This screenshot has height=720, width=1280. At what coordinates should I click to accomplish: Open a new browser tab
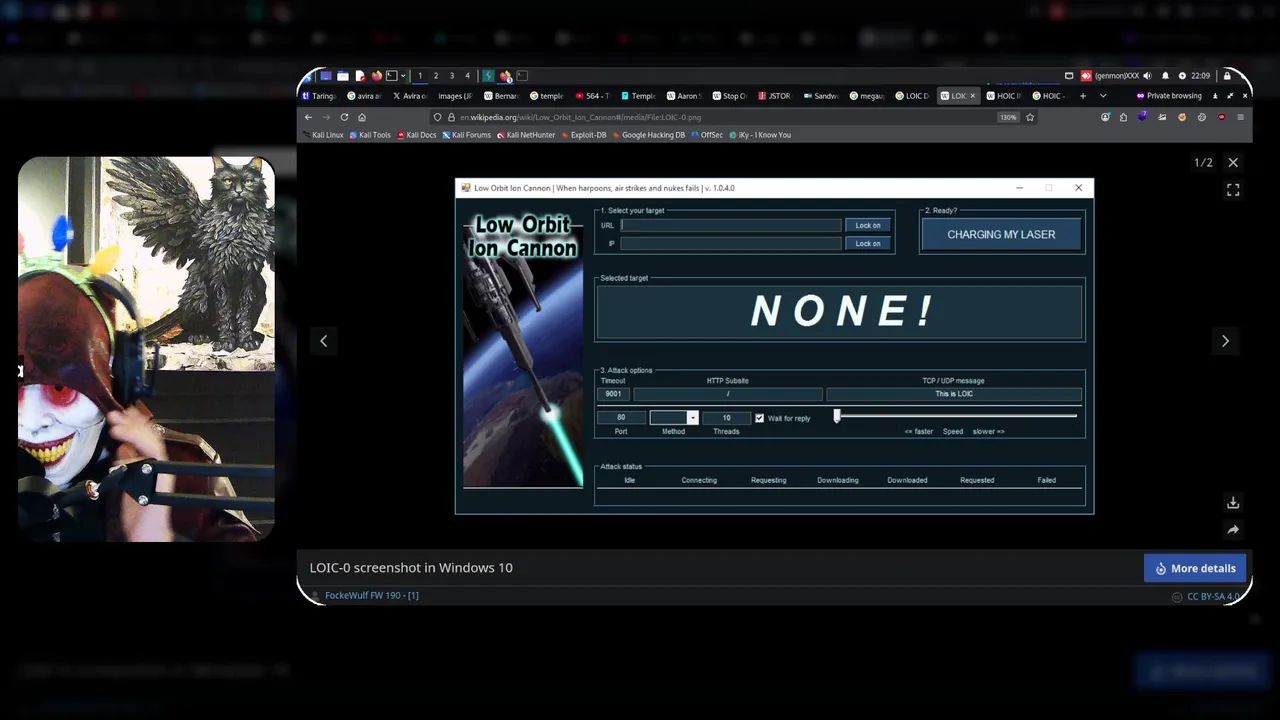[1083, 96]
